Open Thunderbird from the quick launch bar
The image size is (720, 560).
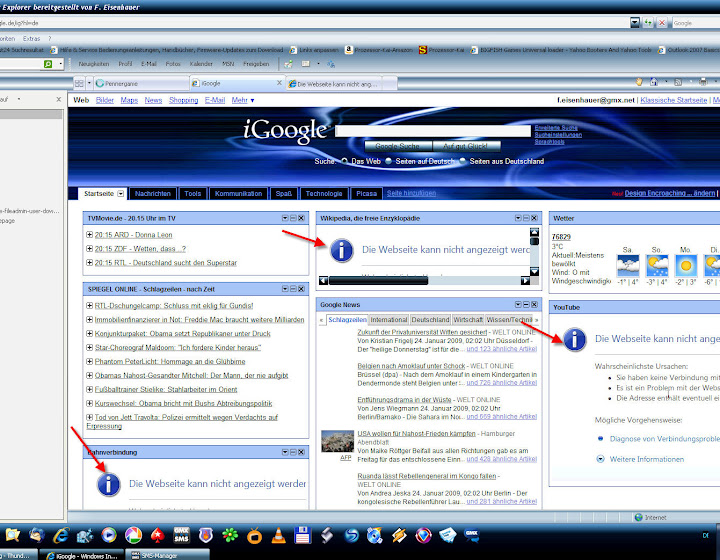(x=37, y=535)
